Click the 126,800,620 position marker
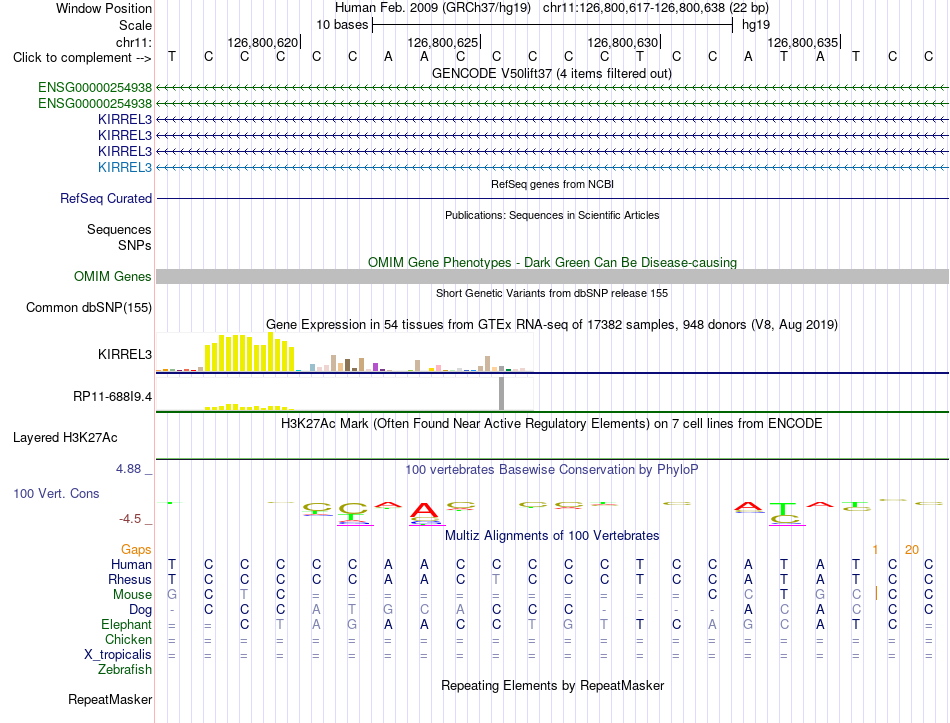This screenshot has width=950, height=723. 263,42
